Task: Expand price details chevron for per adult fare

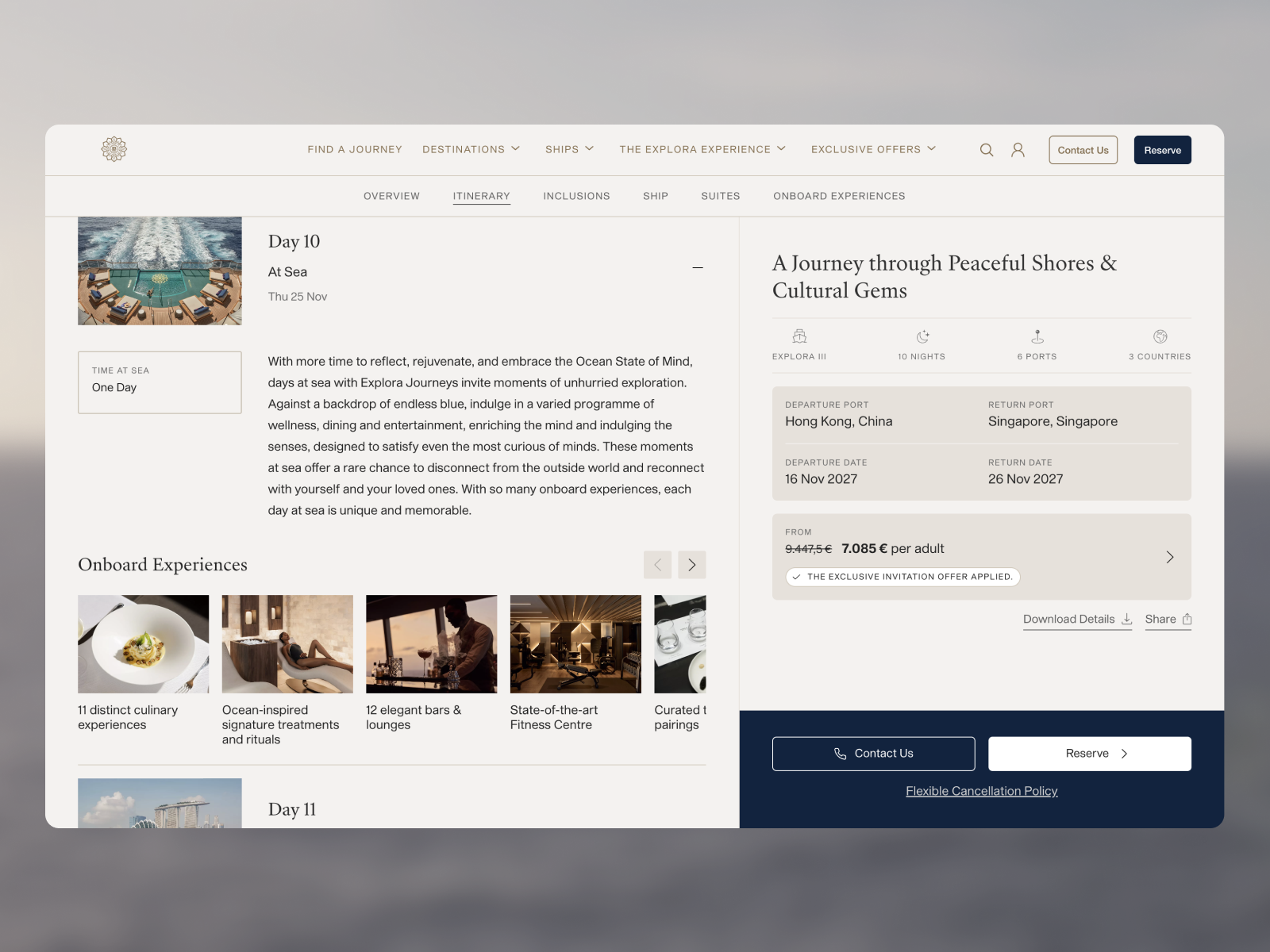Action: (1170, 557)
